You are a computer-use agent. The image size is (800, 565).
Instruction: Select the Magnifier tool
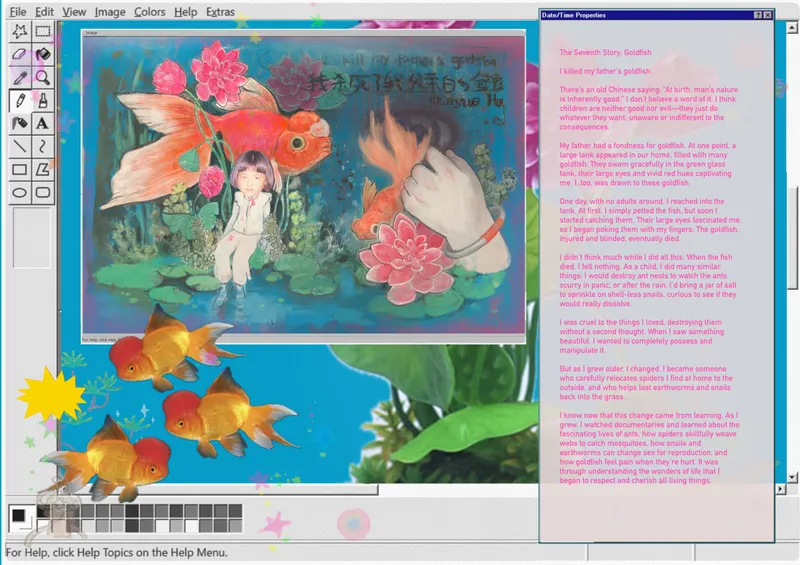point(42,77)
